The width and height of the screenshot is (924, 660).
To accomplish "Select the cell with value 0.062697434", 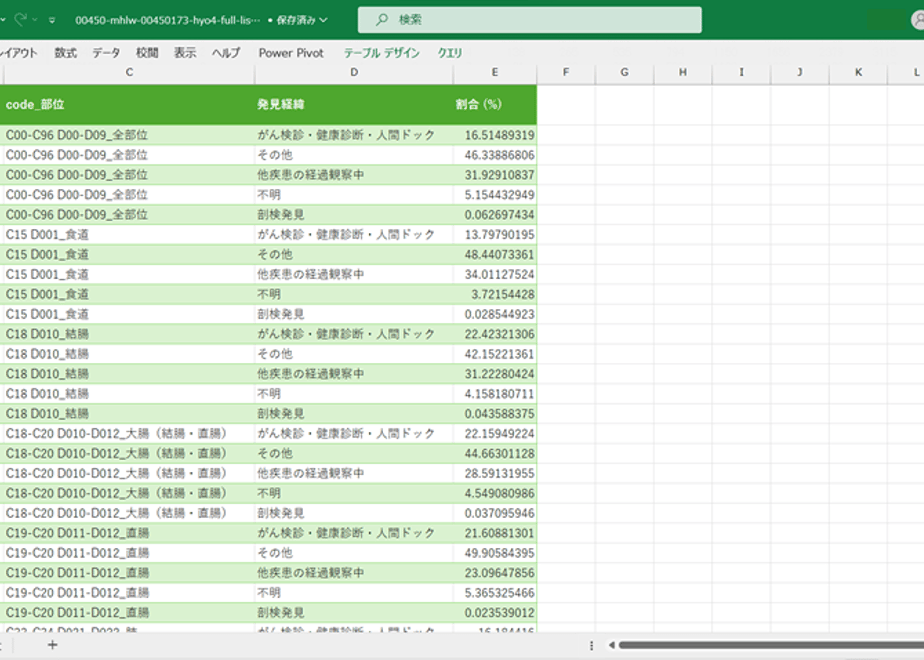I will pos(495,214).
